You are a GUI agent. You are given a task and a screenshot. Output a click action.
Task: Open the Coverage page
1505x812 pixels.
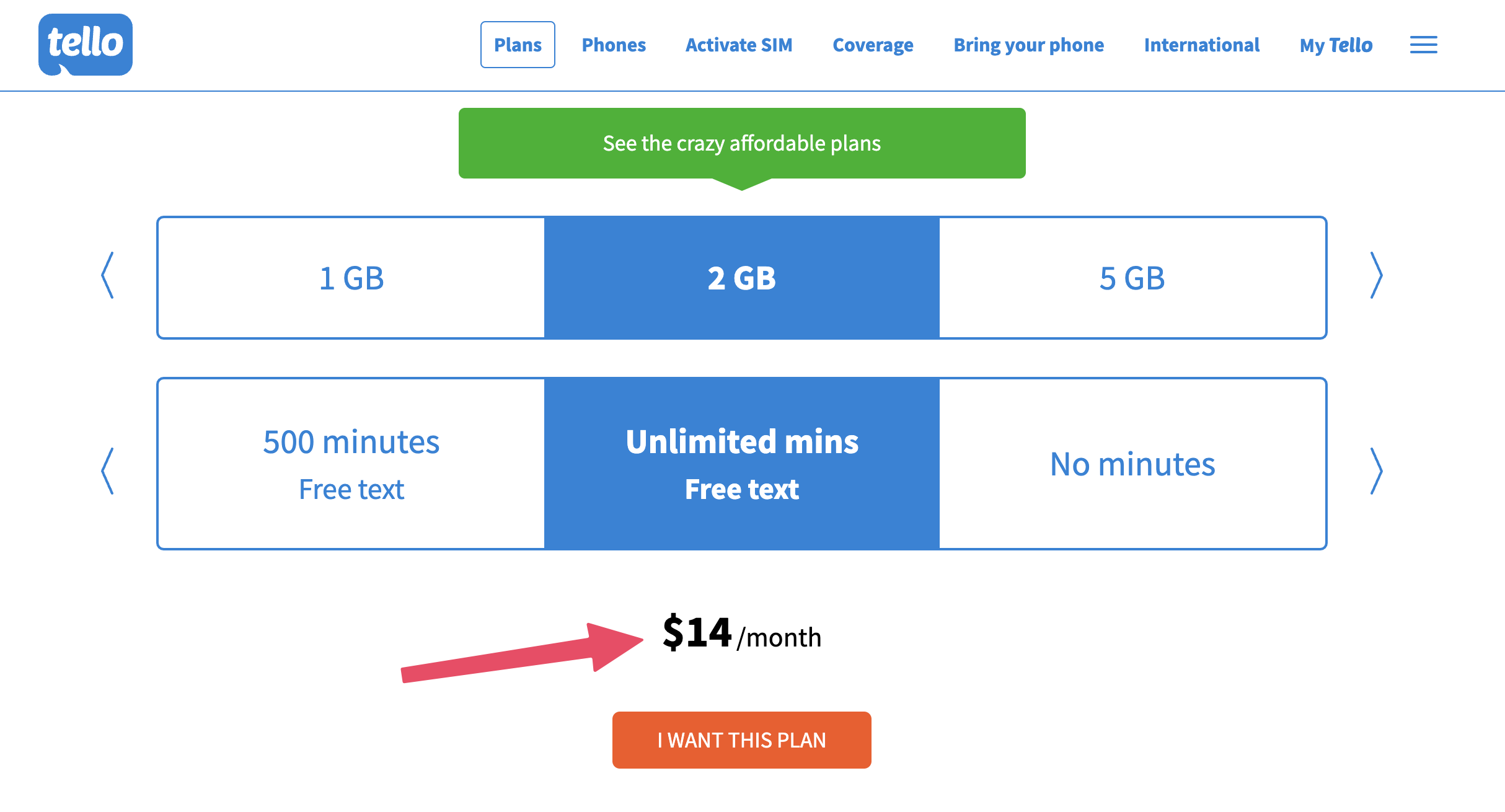click(872, 44)
